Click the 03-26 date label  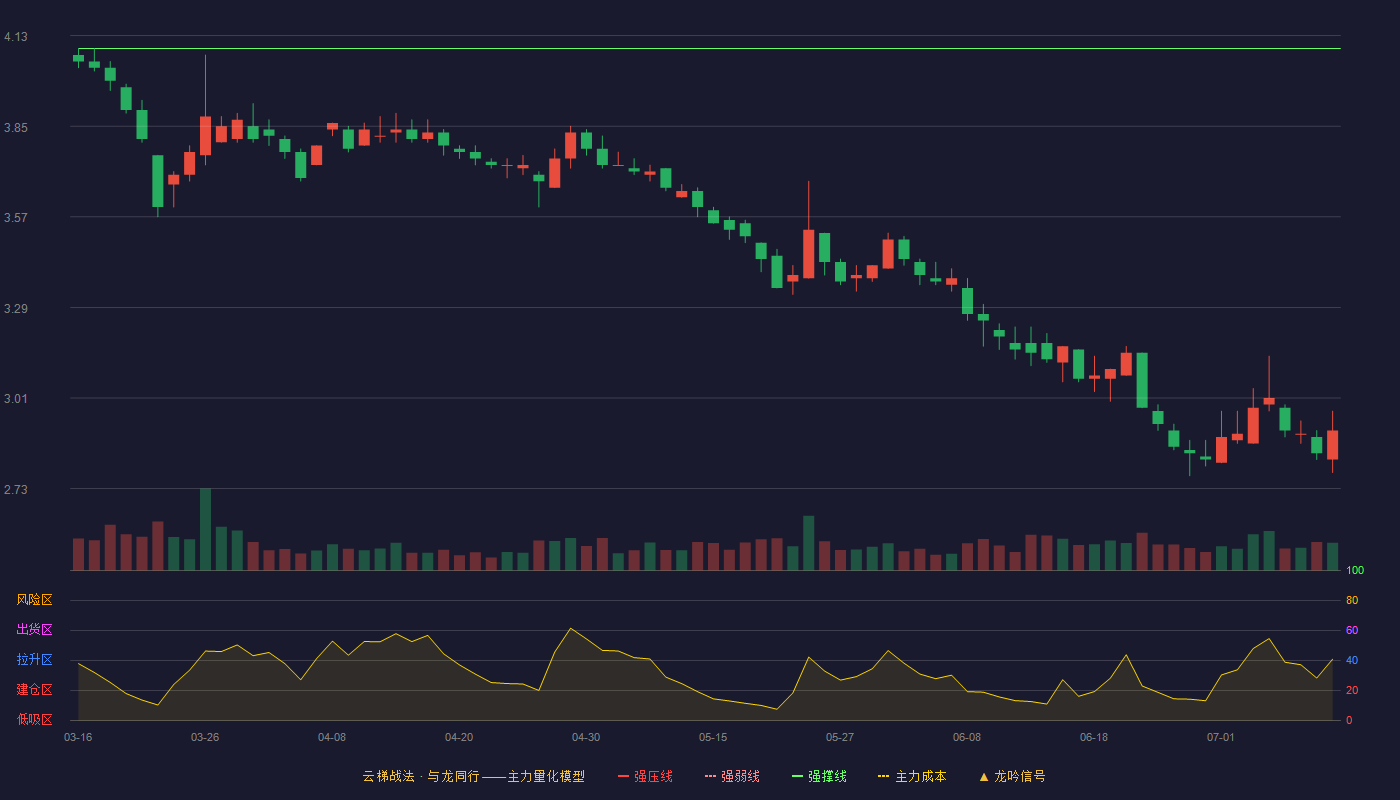click(205, 737)
